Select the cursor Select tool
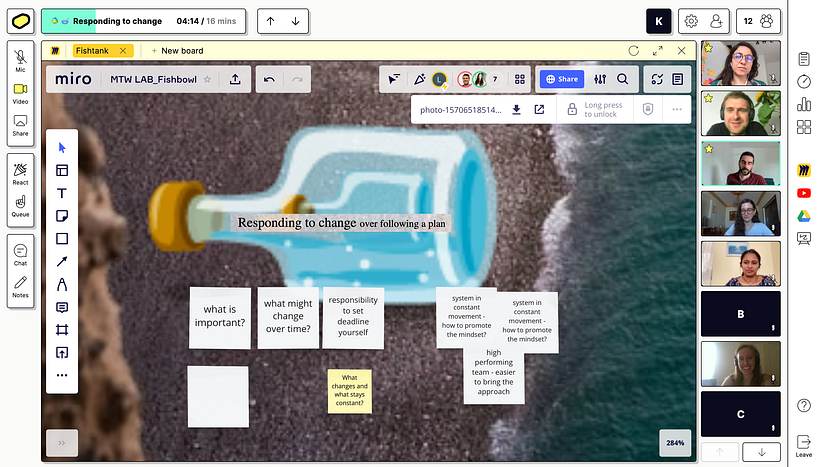Screen dimensions: 820x467 [62, 148]
